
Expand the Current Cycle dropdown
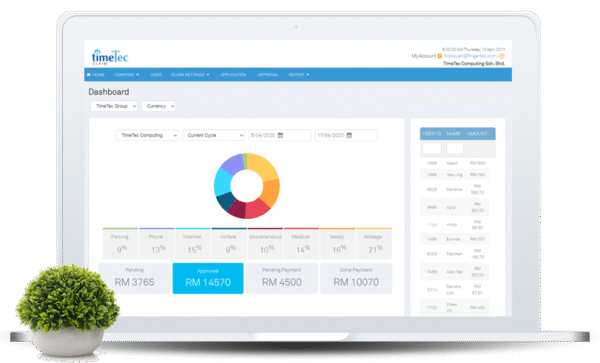[214, 135]
